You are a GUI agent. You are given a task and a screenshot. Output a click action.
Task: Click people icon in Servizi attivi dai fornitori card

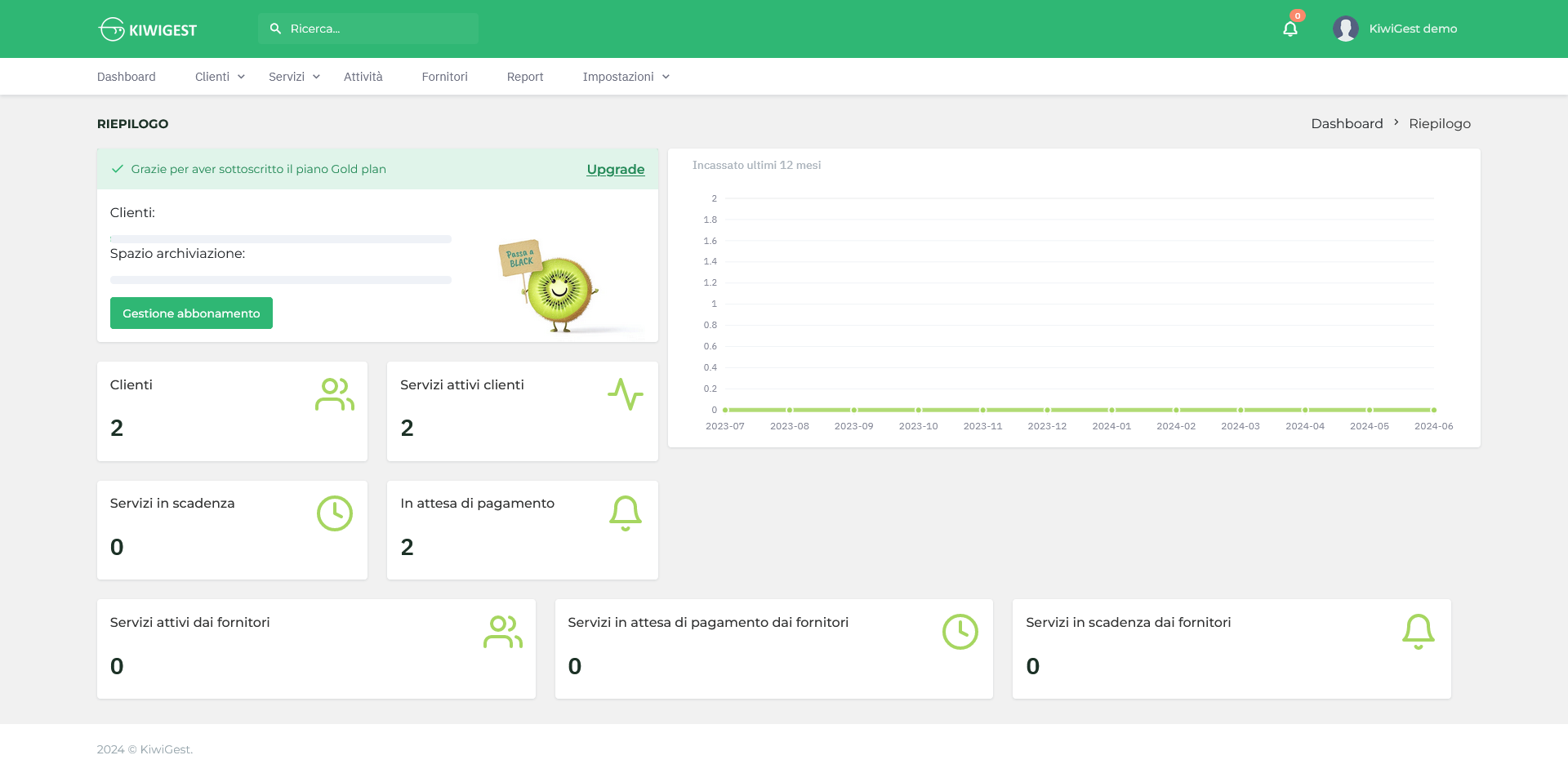point(503,632)
